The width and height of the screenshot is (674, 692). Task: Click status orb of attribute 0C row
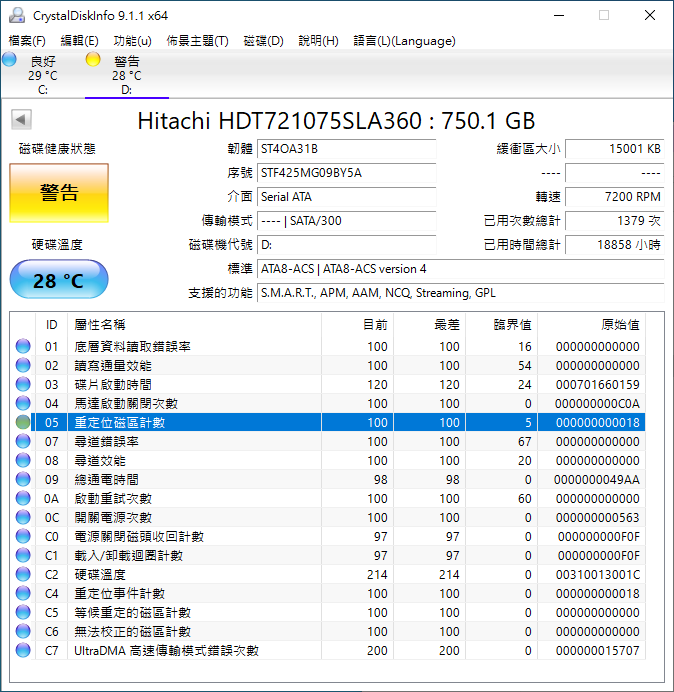(23, 517)
